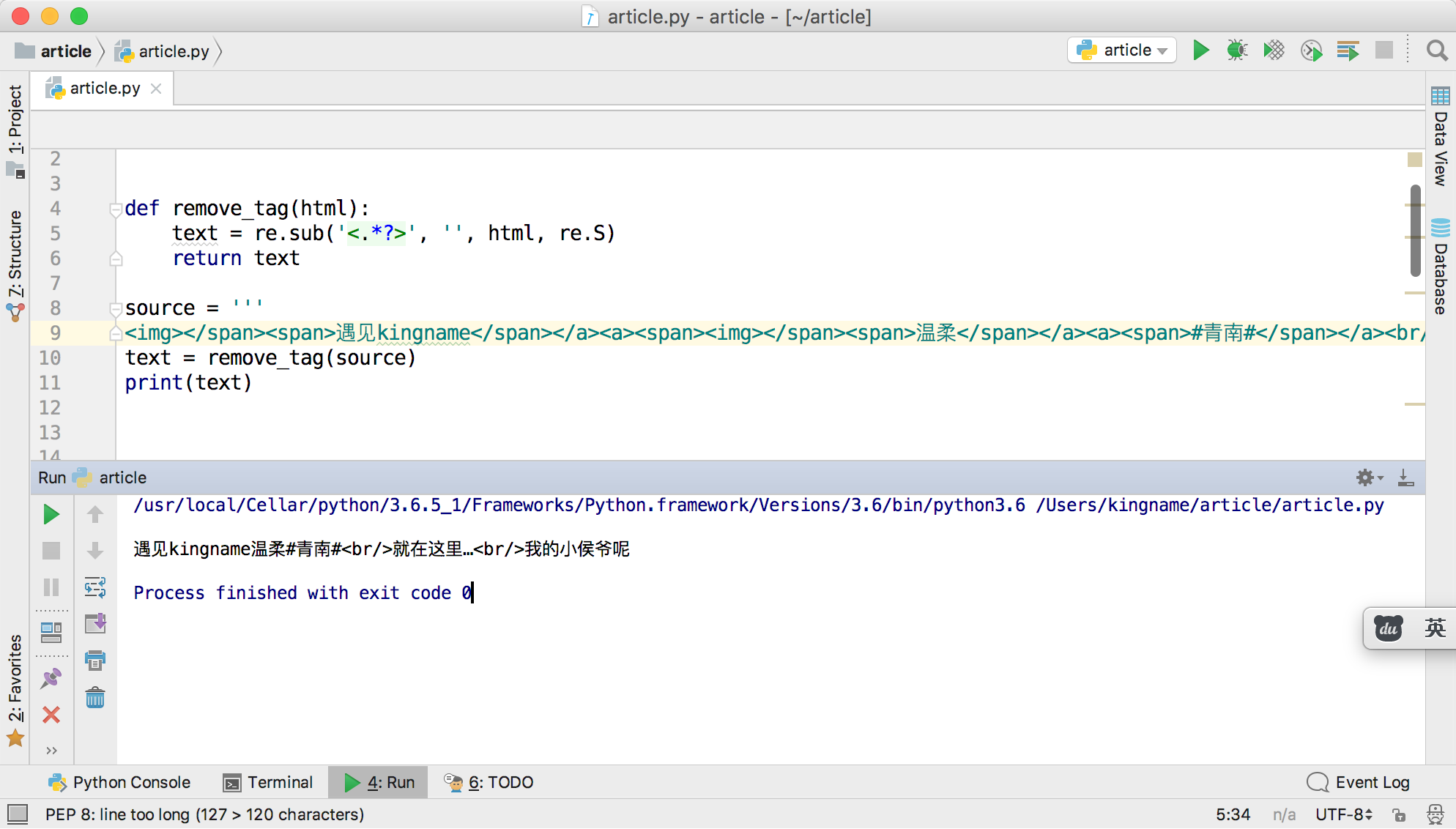Open the Event Log
The height and width of the screenshot is (829, 1456).
point(1359,782)
